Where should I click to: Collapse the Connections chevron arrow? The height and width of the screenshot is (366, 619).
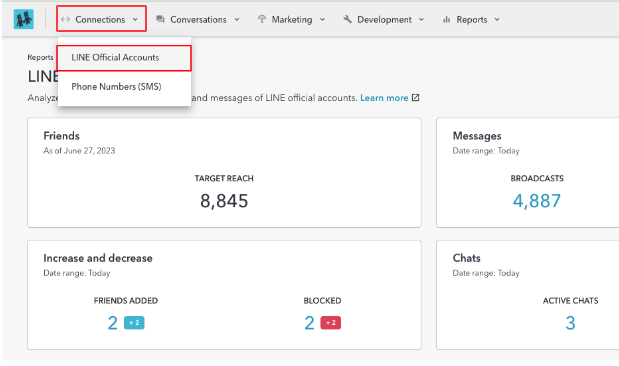point(135,19)
